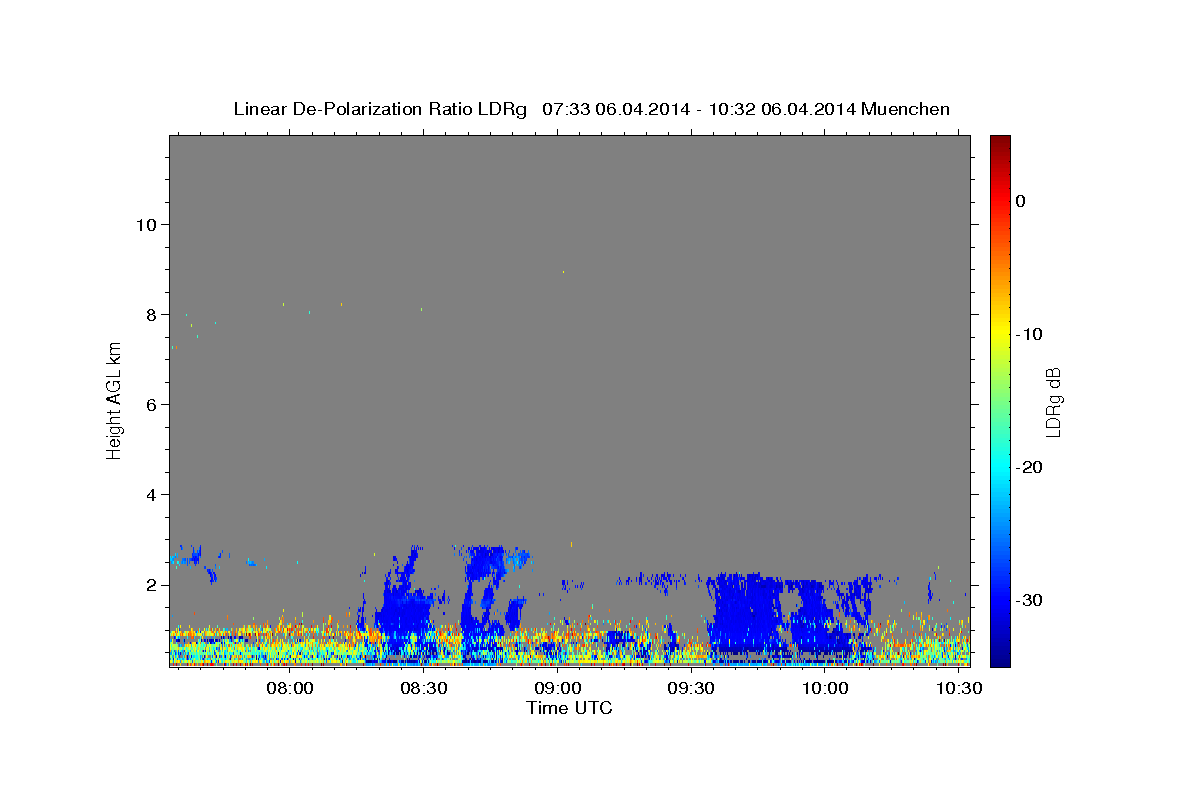Image resolution: width=1200 pixels, height=800 pixels.
Task: Click the 08:30 time axis label
Action: pos(424,689)
